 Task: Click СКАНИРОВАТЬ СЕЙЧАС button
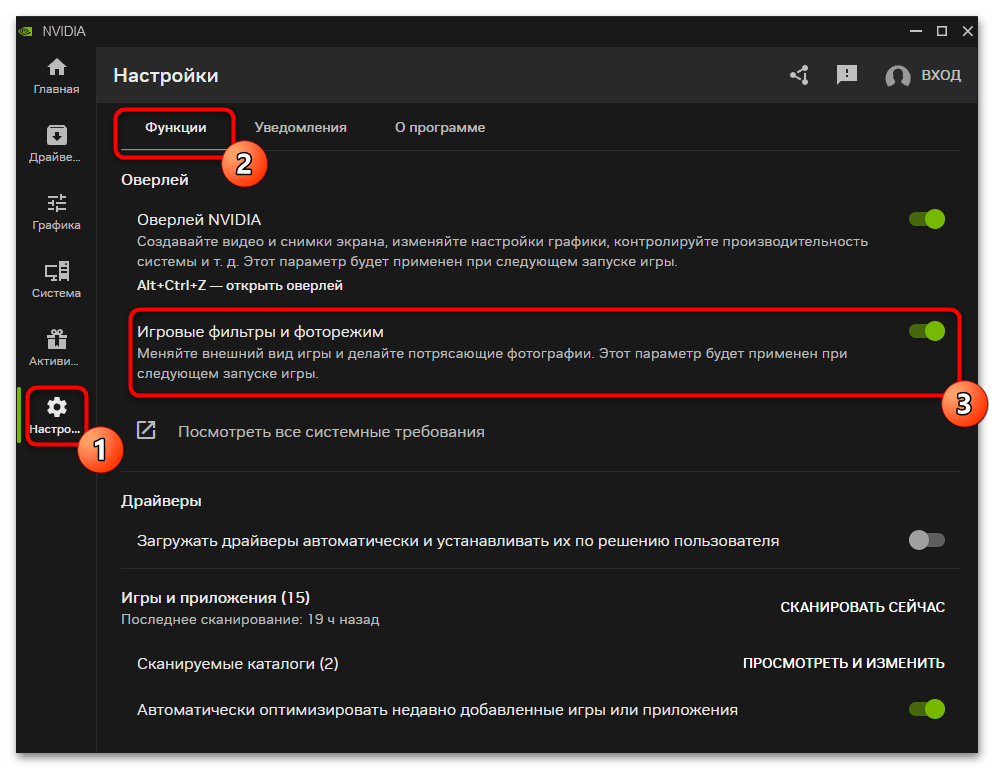pyautogui.click(x=862, y=607)
